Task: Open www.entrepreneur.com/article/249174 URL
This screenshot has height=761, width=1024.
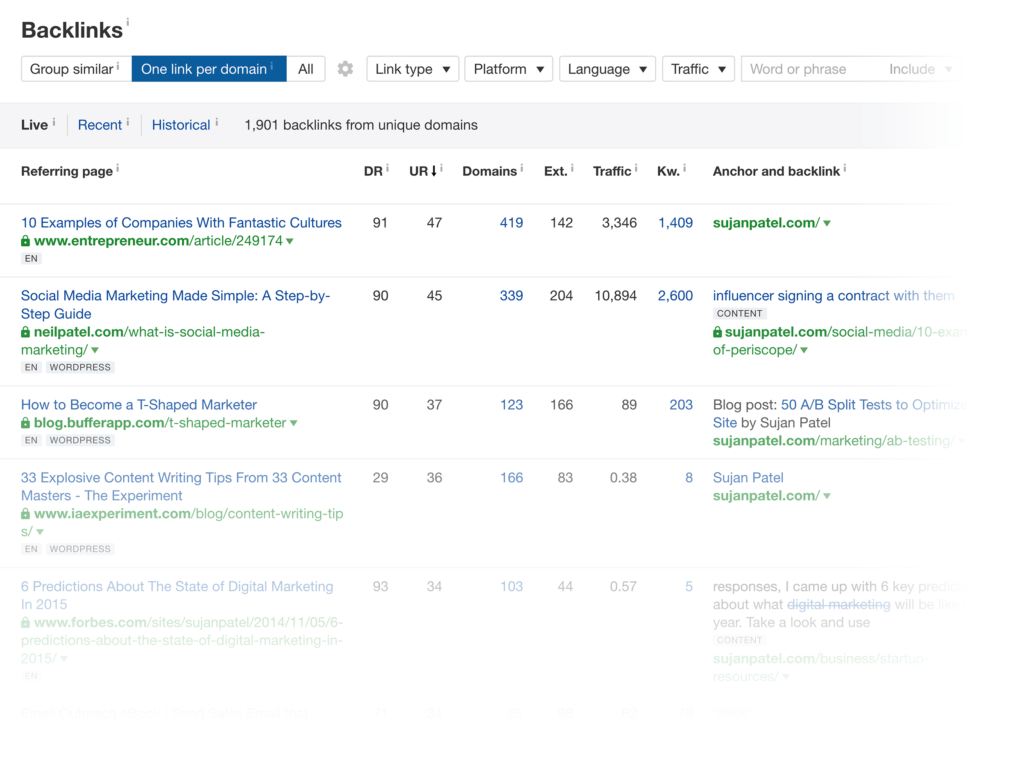Action: click(x=158, y=240)
